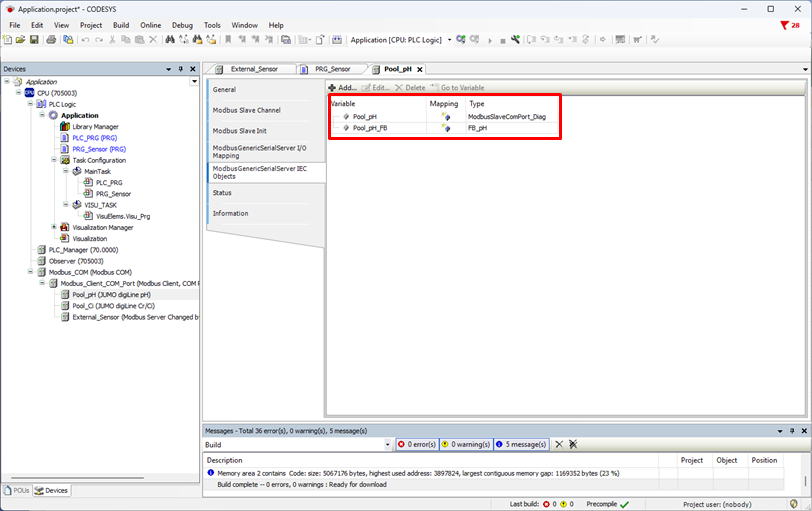The image size is (812, 511).
Task: Click the Cut scissors icon
Action: point(112,40)
